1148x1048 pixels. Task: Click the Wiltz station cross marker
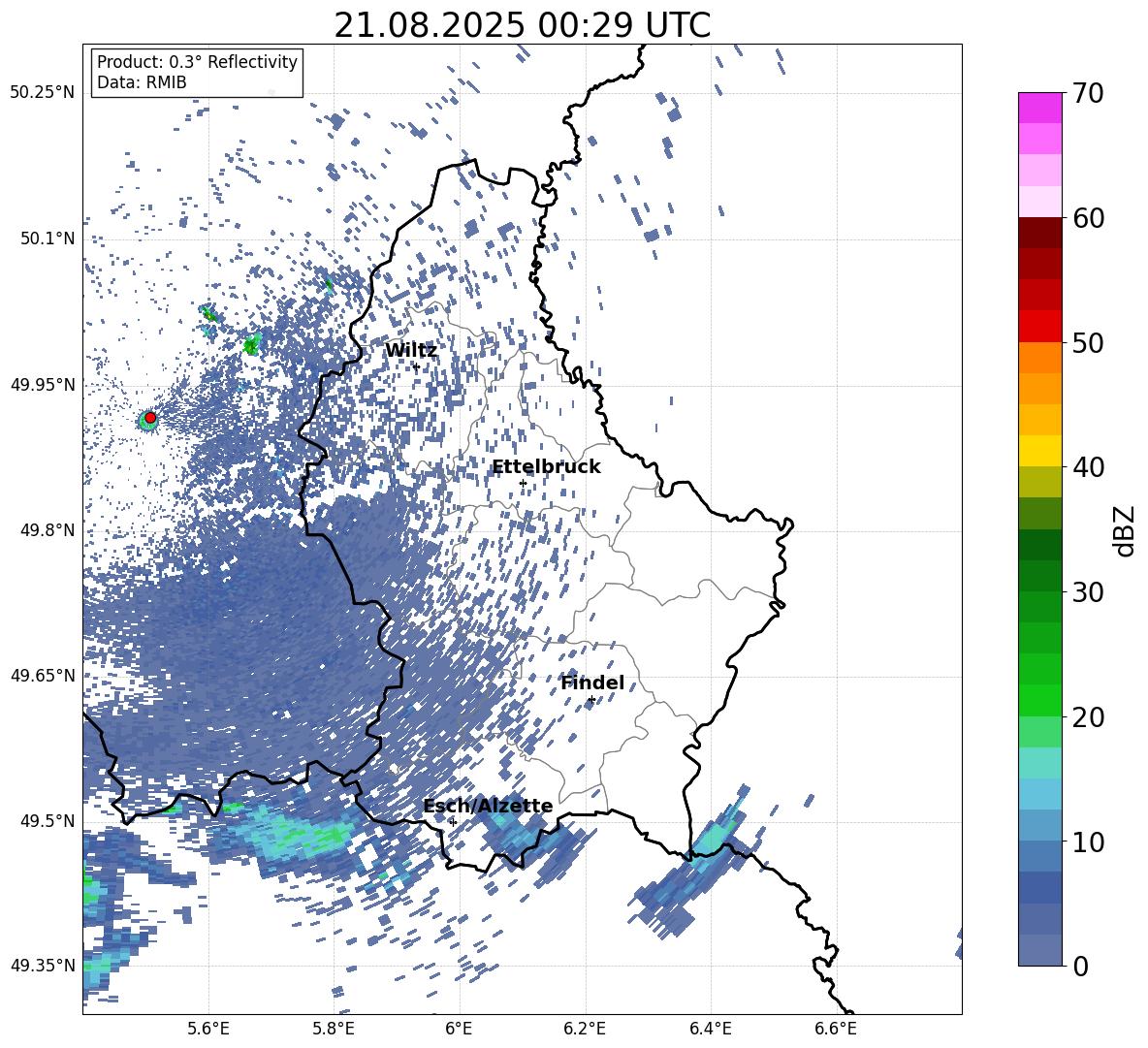(x=416, y=366)
